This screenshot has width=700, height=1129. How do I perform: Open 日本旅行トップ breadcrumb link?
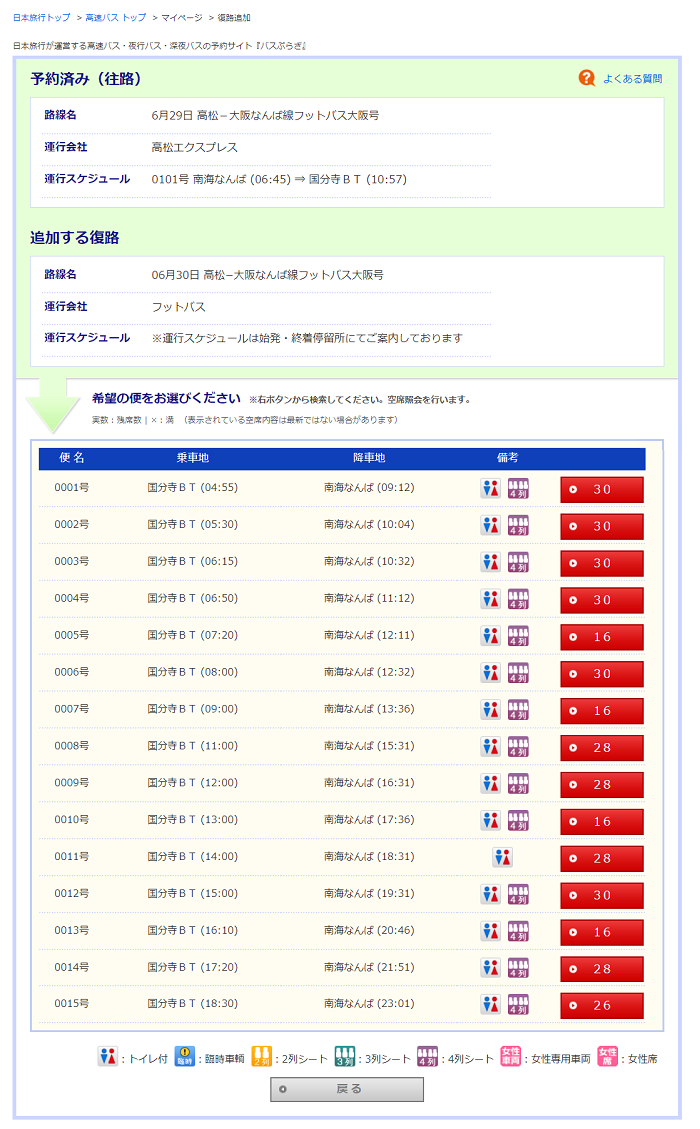(x=40, y=18)
